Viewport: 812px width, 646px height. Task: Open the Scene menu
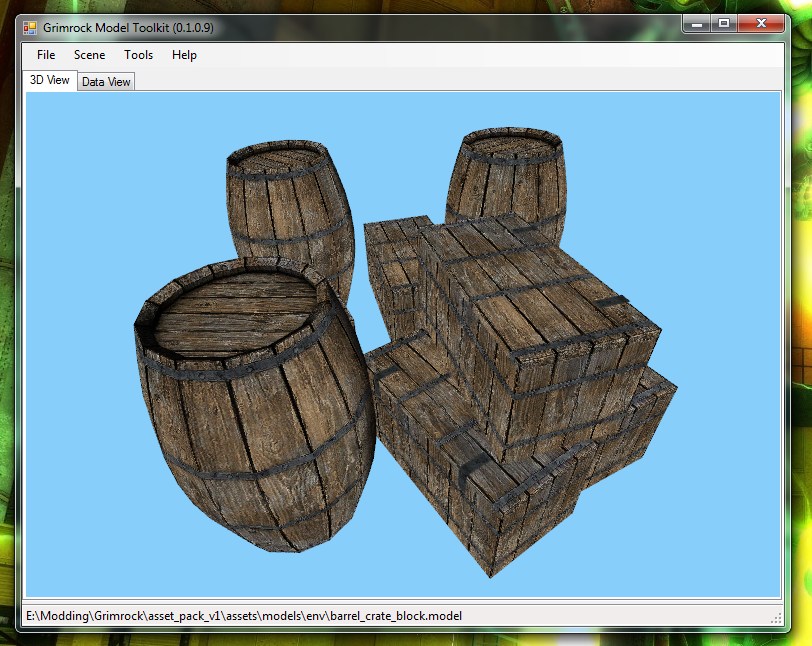[x=89, y=55]
